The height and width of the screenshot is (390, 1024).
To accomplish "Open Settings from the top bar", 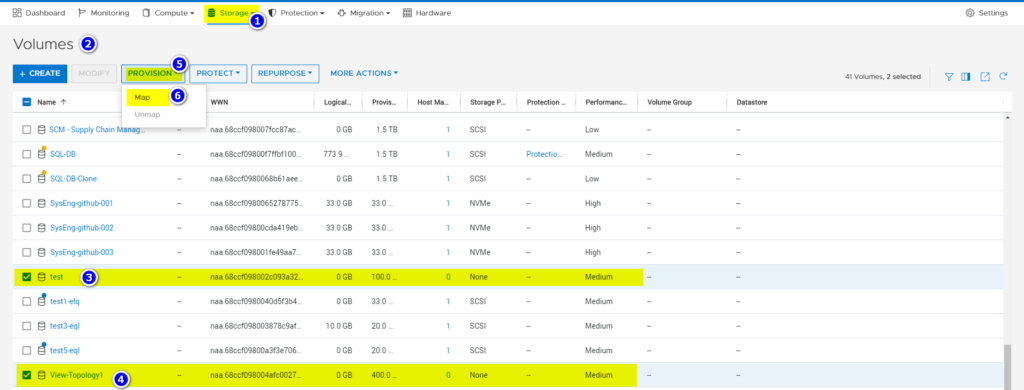I will coord(986,13).
